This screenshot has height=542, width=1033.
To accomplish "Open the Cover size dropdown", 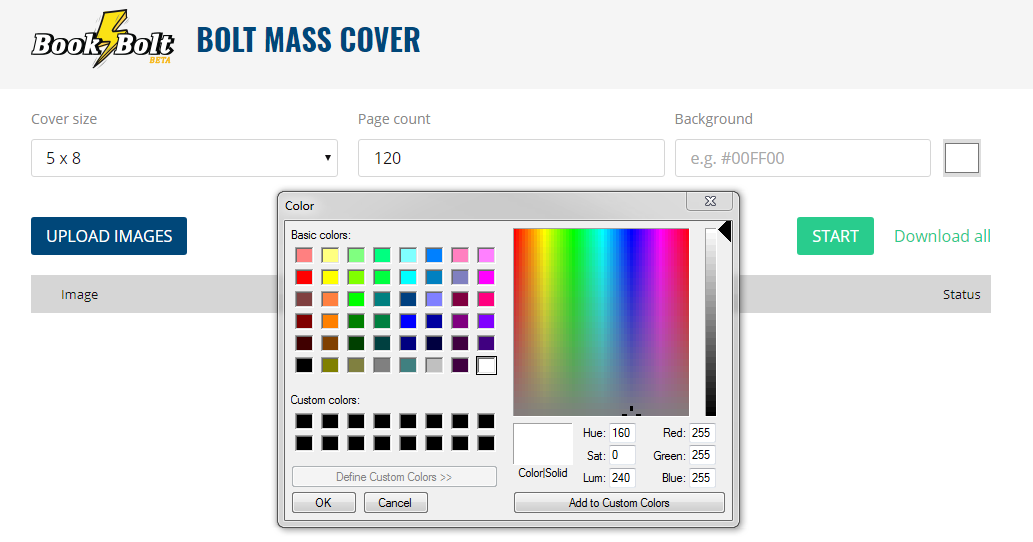I will click(x=184, y=158).
